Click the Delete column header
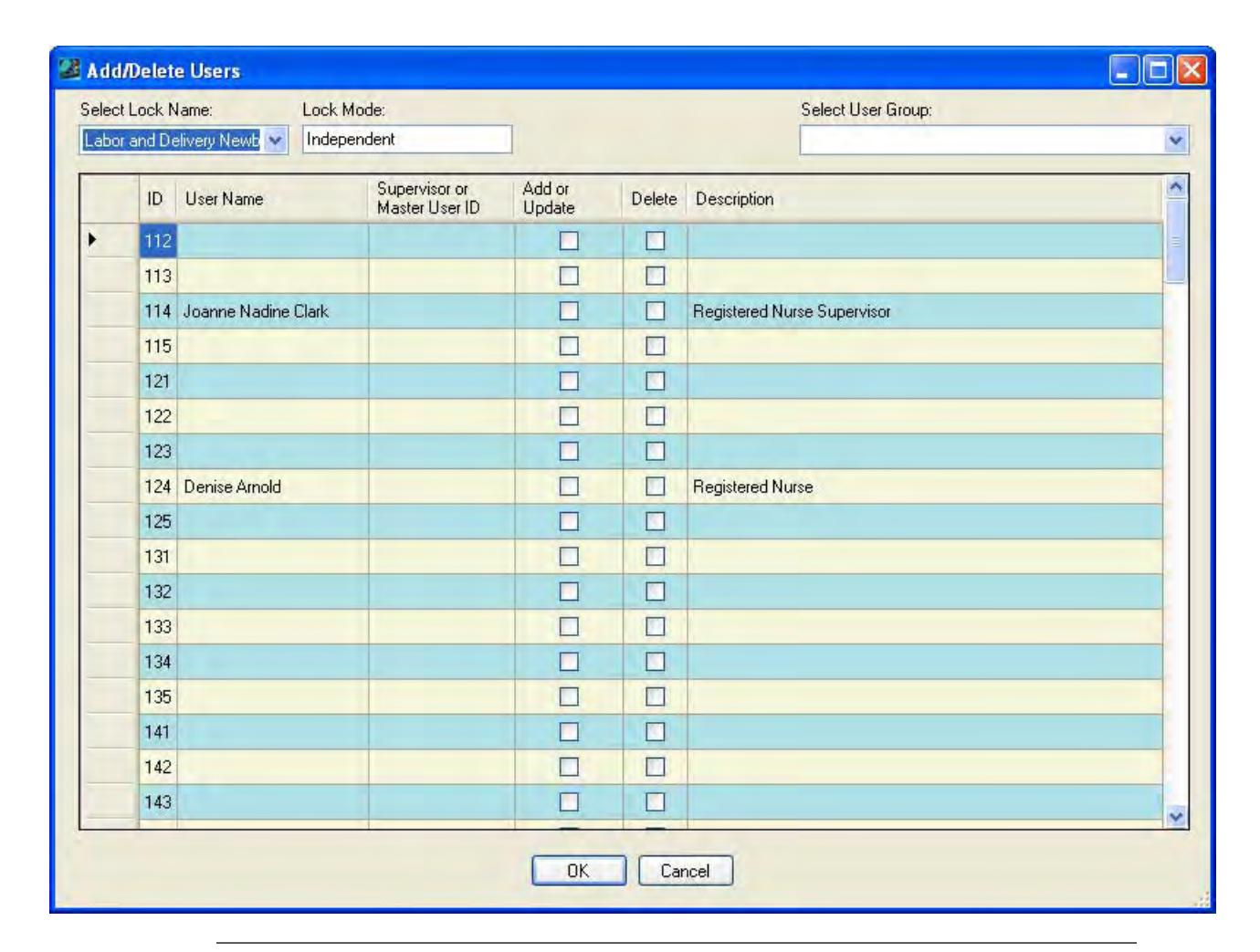The height and width of the screenshot is (952, 1260). (x=655, y=199)
